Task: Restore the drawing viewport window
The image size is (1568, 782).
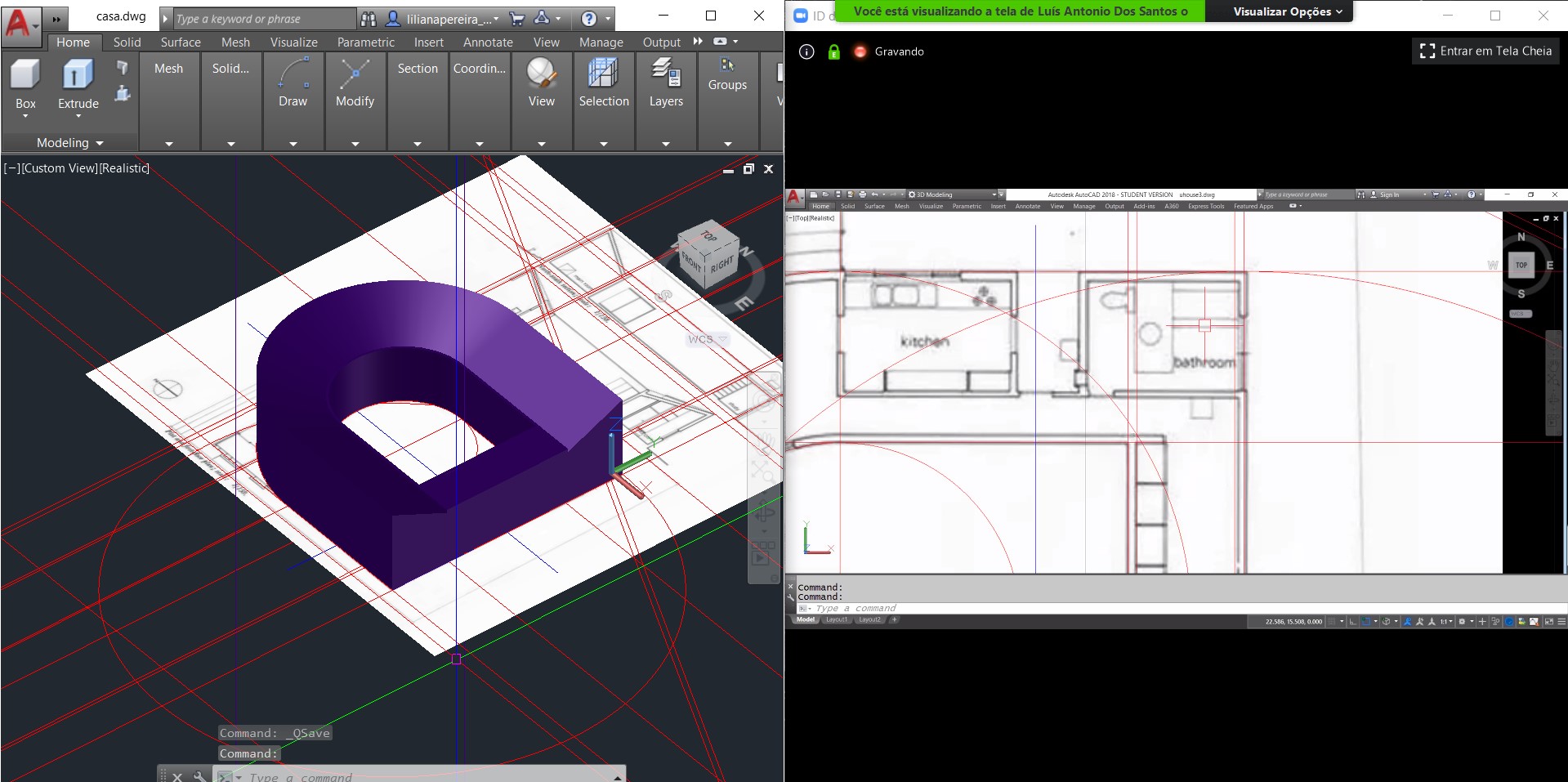Action: [748, 169]
